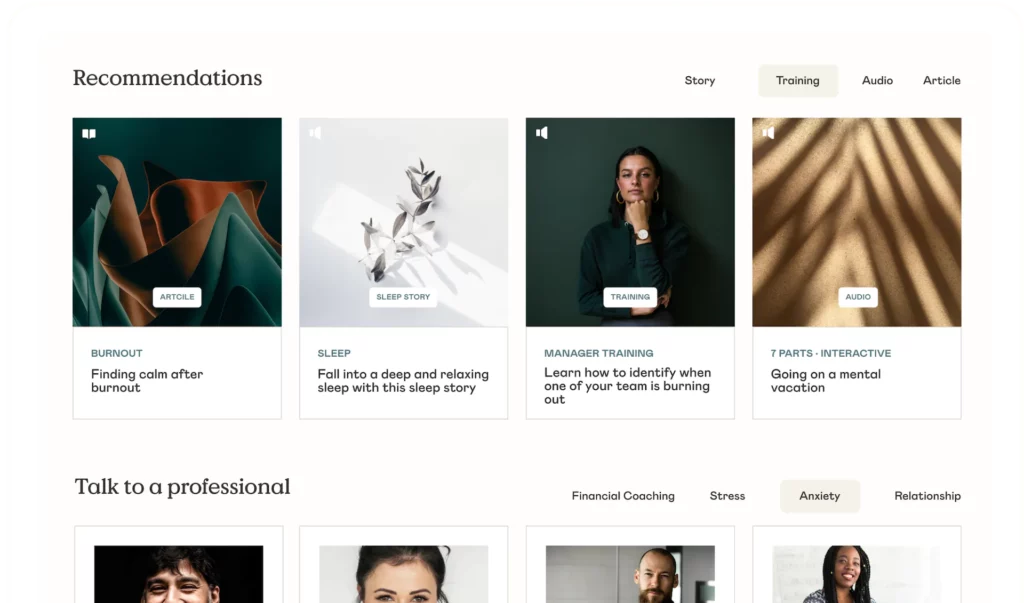1024x603 pixels.
Task: Select the Financial Coaching filter
Action: [623, 495]
